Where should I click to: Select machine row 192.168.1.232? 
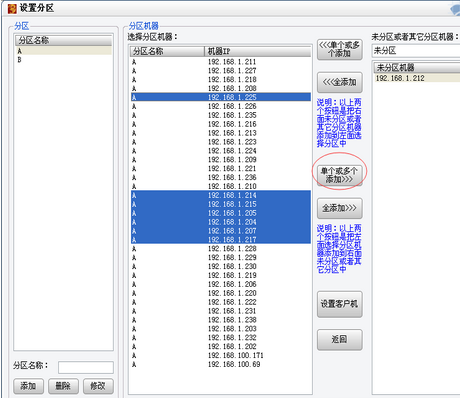tap(221, 337)
